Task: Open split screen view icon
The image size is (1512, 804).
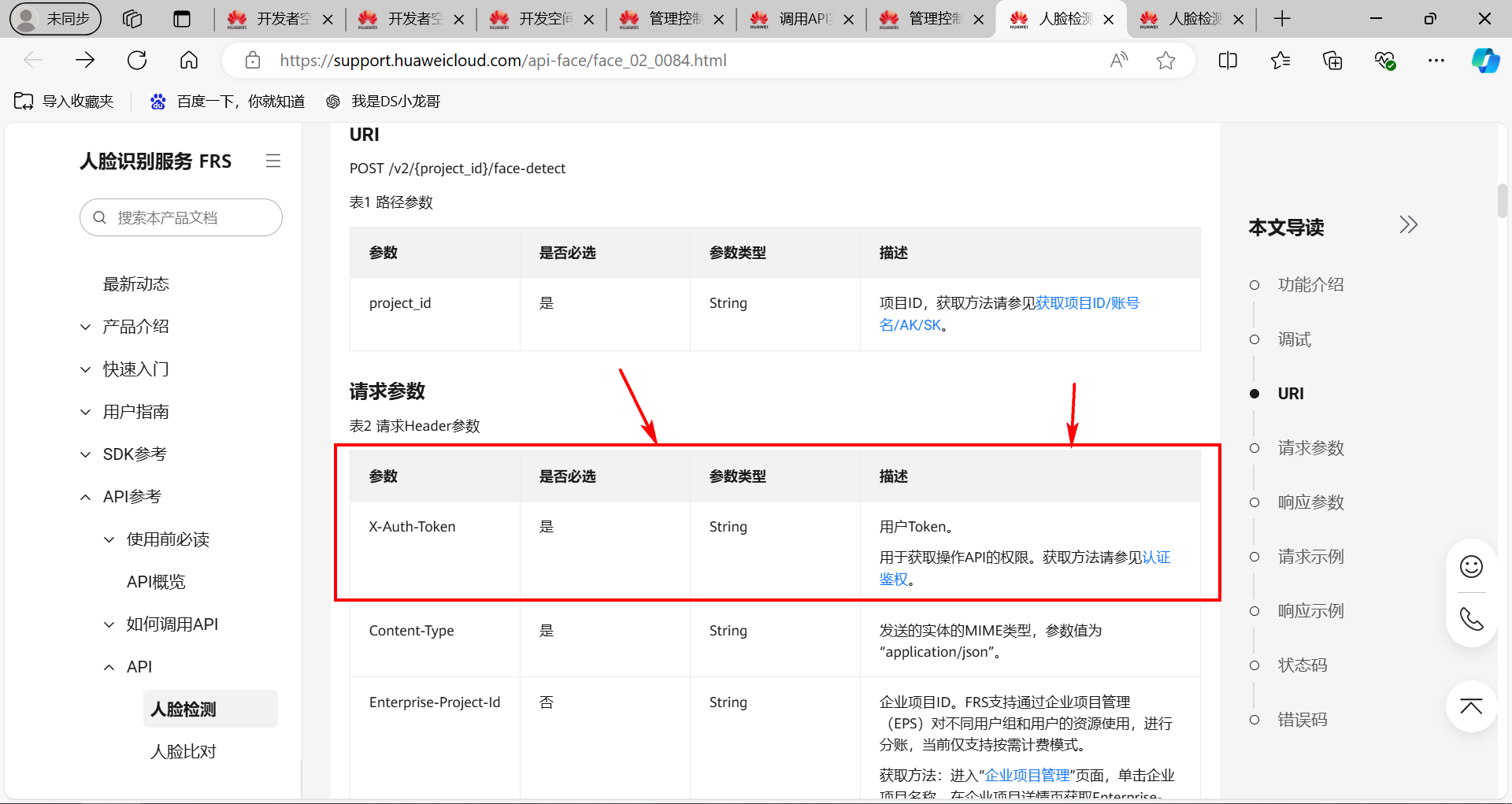Action: point(1228,61)
